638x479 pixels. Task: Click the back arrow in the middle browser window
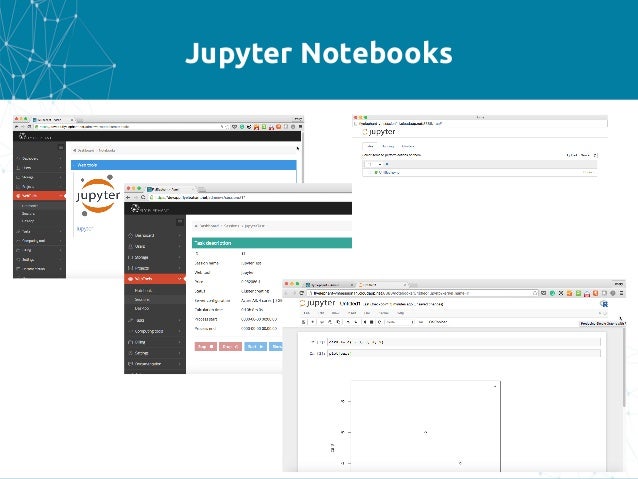[128, 197]
